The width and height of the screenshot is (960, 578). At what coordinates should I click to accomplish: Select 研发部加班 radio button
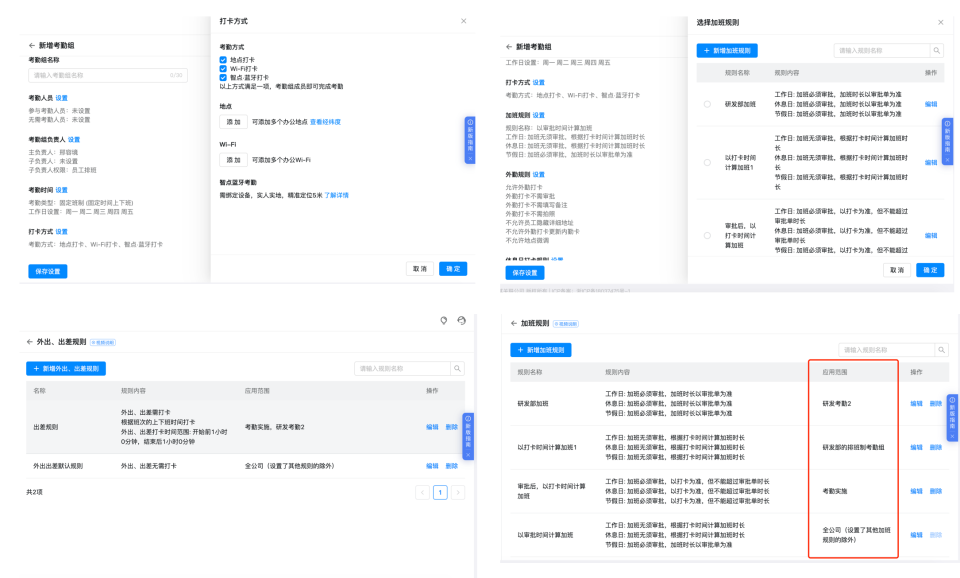[707, 104]
